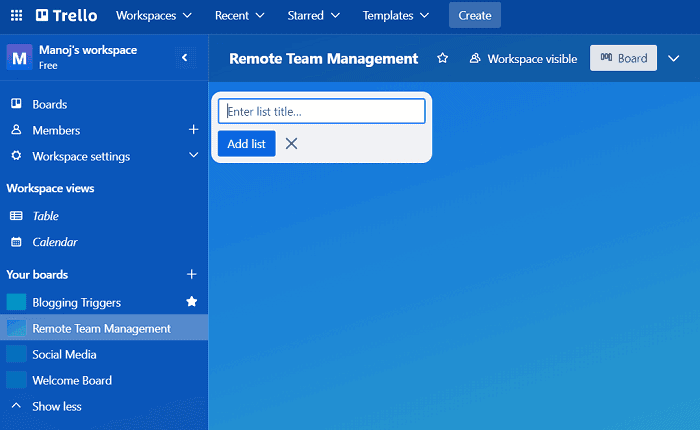The height and width of the screenshot is (430, 700).
Task: Click the Welcome Board thumbnail
Action: click(16, 380)
